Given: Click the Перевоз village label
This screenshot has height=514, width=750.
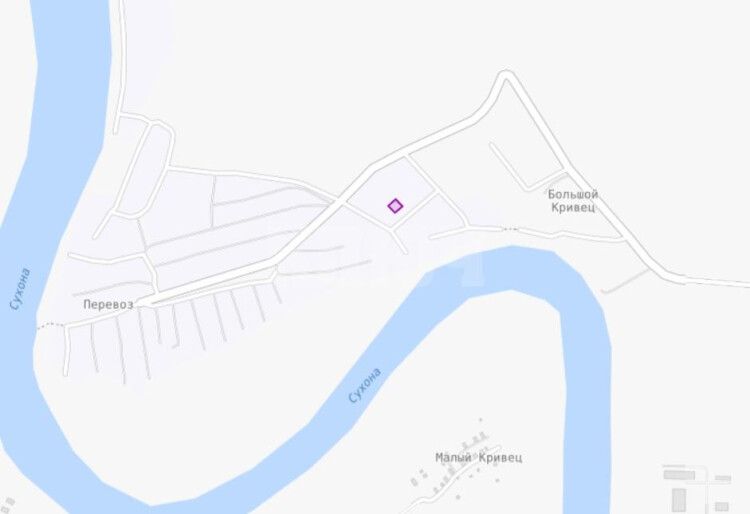Looking at the screenshot, I should coord(108,305).
